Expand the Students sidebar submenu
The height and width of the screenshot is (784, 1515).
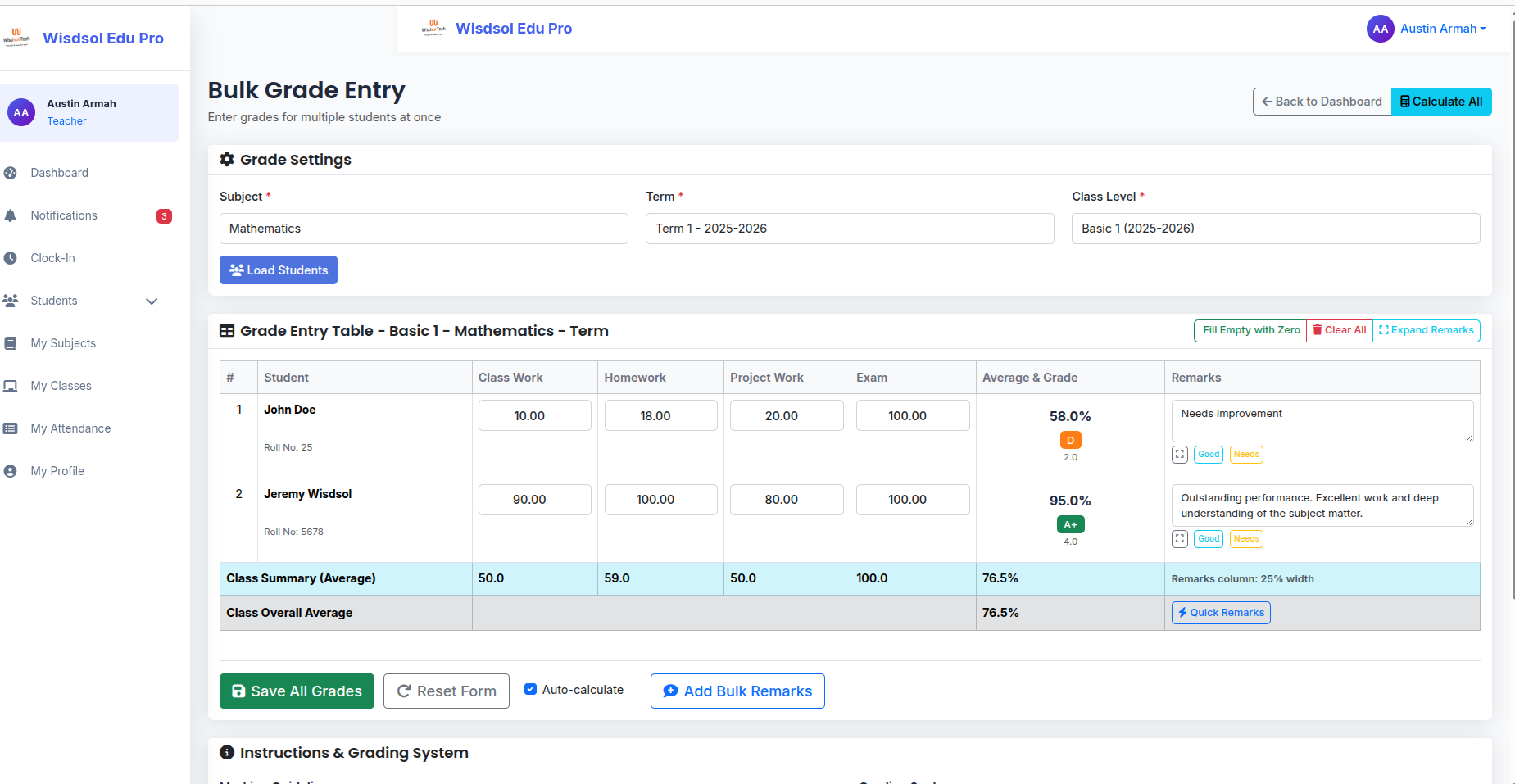pyautogui.click(x=152, y=301)
